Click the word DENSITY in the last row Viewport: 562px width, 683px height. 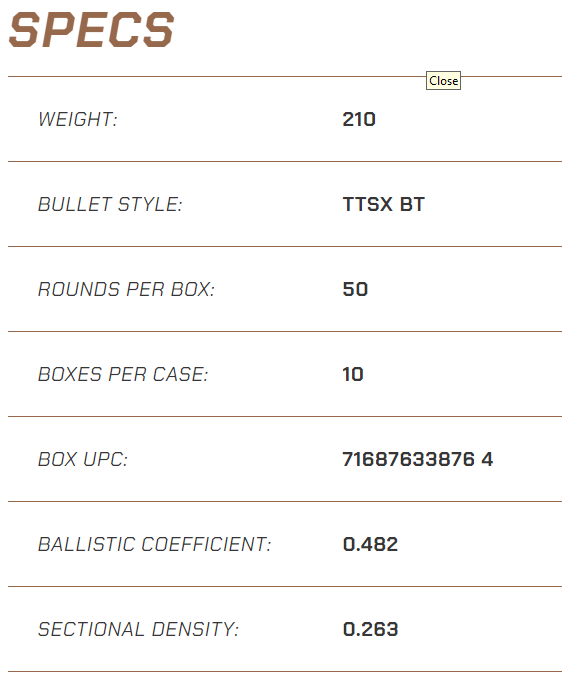coord(195,629)
